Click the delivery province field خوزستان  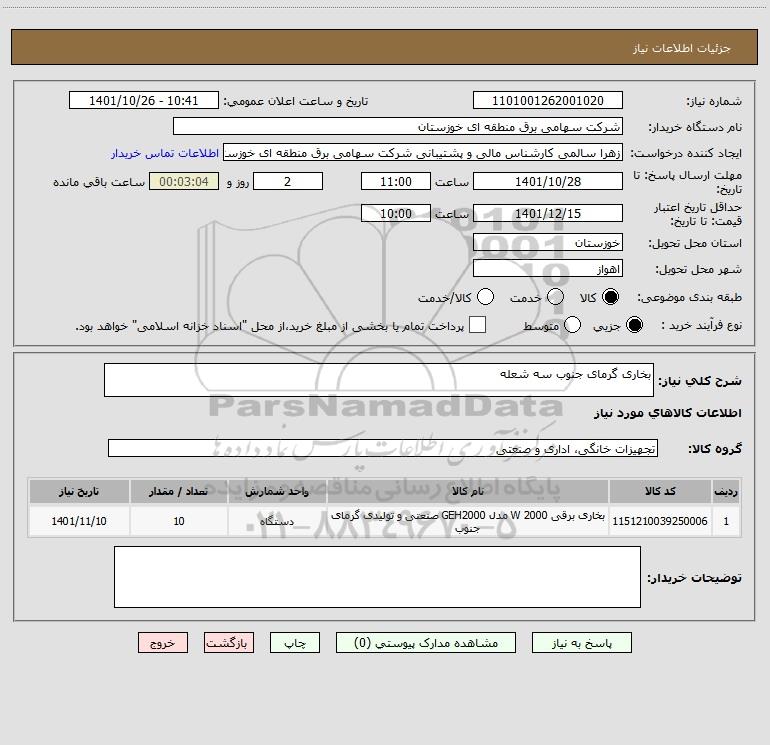tap(548, 242)
